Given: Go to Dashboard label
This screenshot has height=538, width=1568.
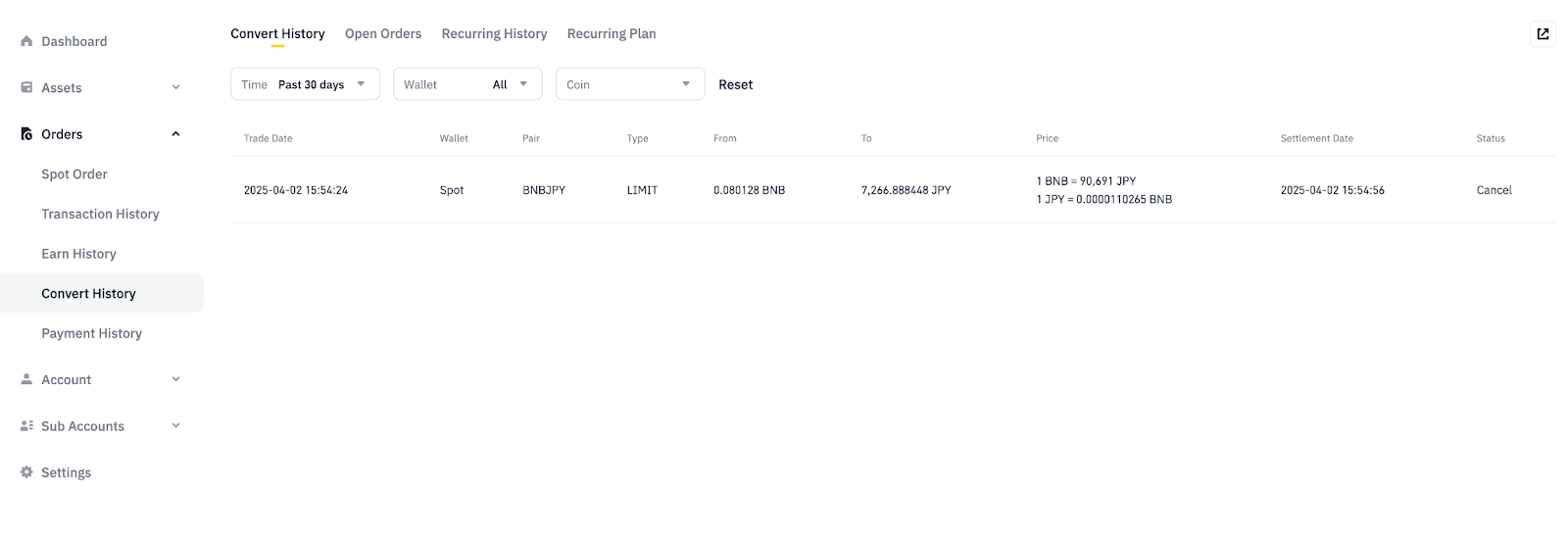Looking at the screenshot, I should click(x=74, y=41).
